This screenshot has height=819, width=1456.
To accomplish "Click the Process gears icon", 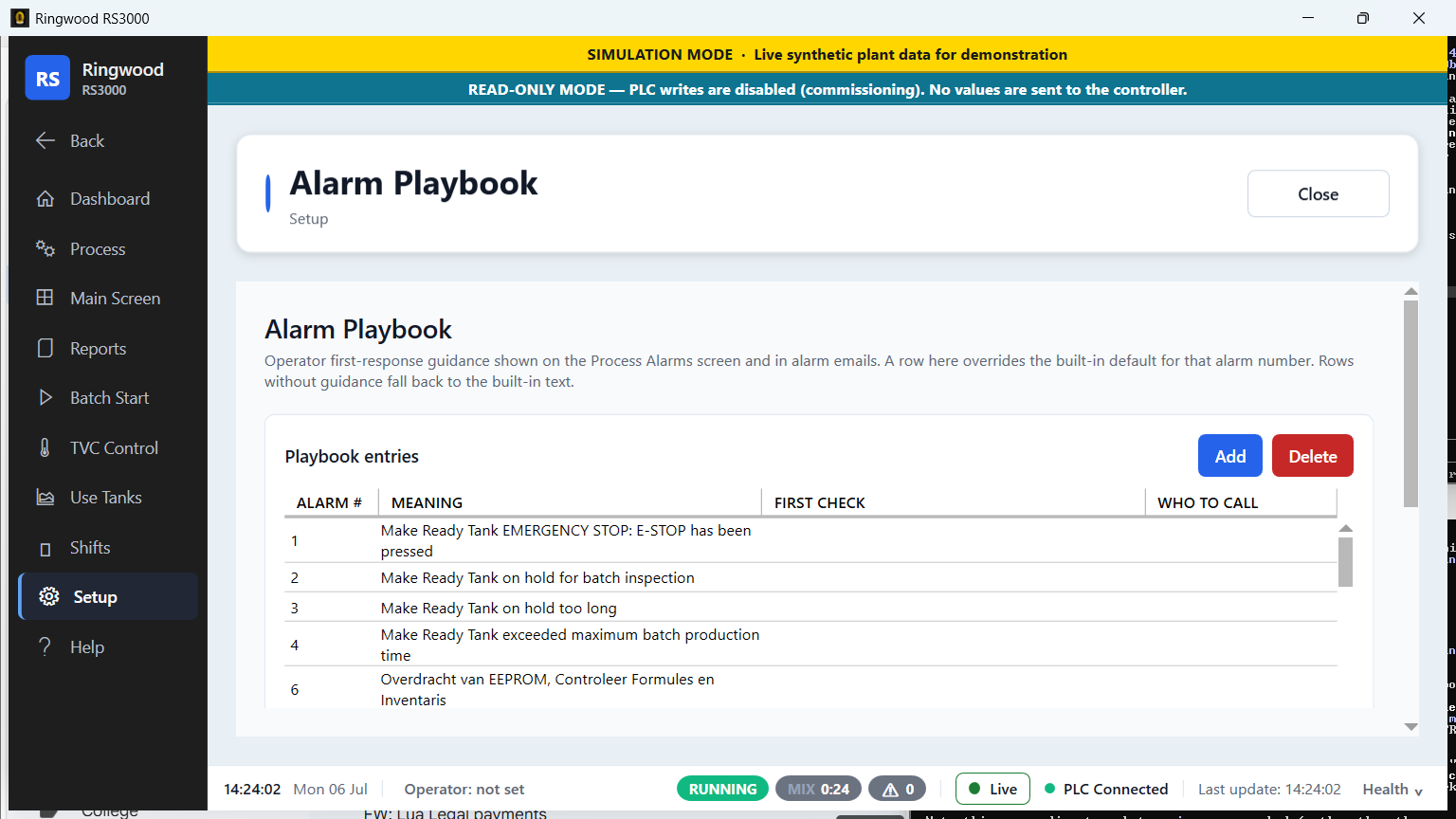I will click(x=45, y=248).
